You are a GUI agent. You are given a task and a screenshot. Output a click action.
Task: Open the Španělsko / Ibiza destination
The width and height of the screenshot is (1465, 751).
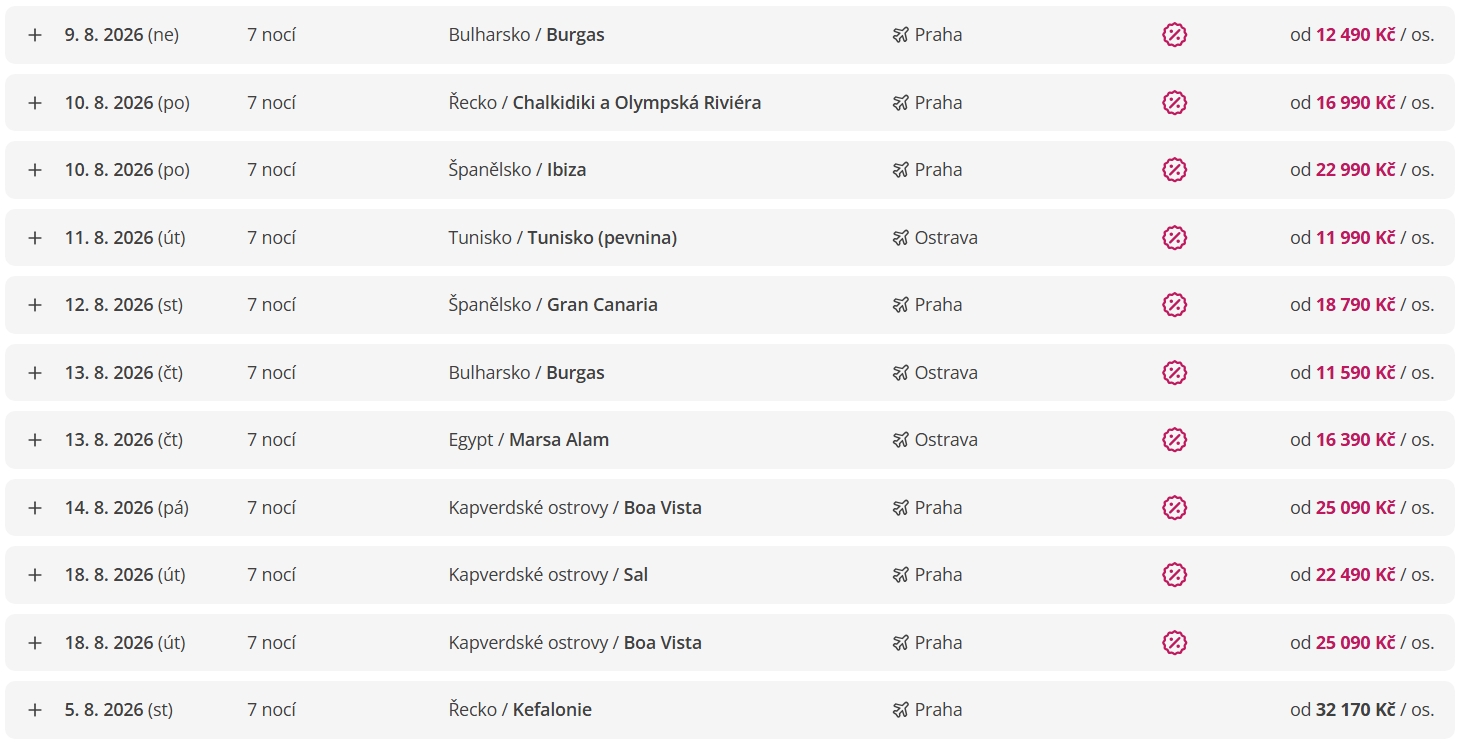pyautogui.click(x=517, y=170)
